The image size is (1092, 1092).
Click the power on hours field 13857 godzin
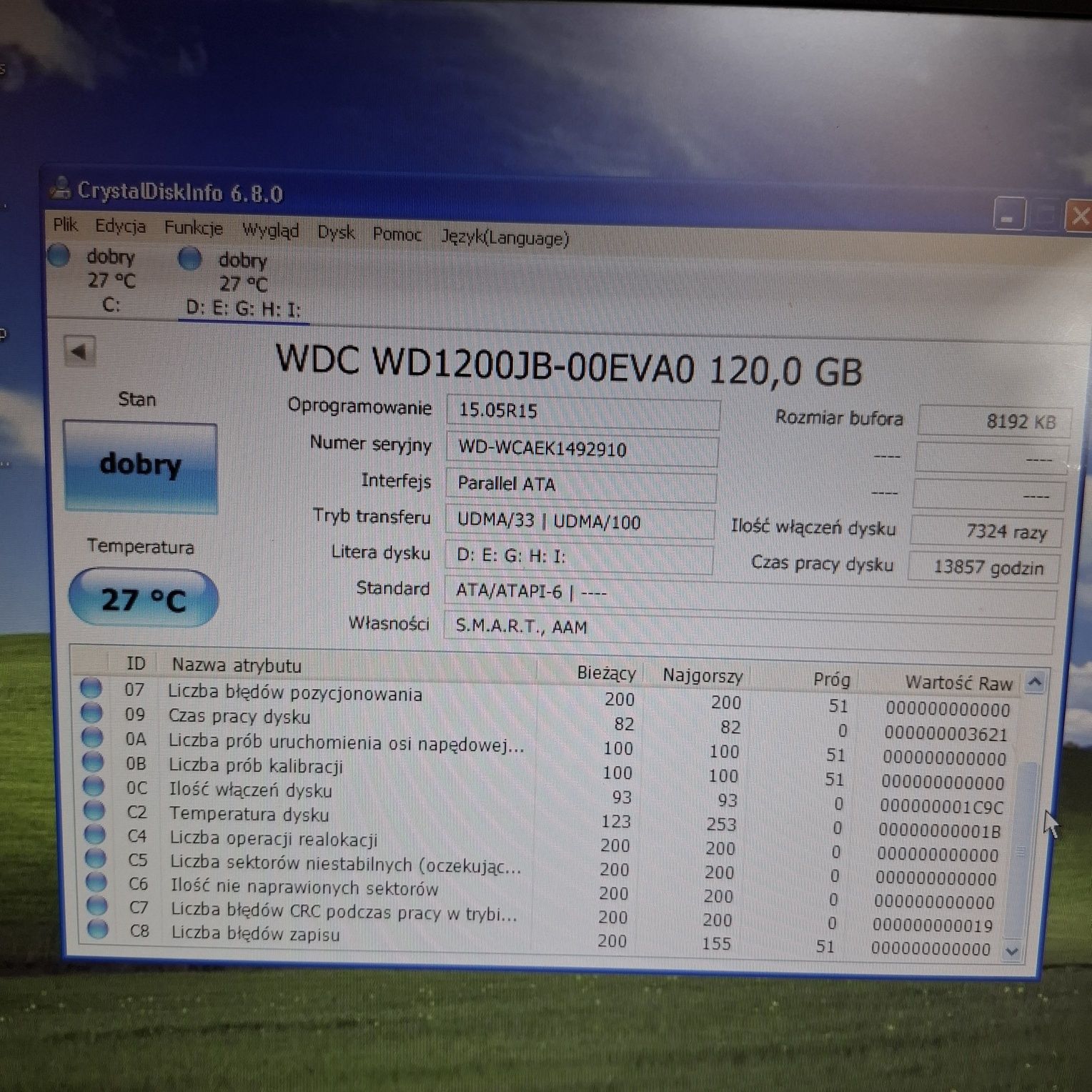[983, 567]
